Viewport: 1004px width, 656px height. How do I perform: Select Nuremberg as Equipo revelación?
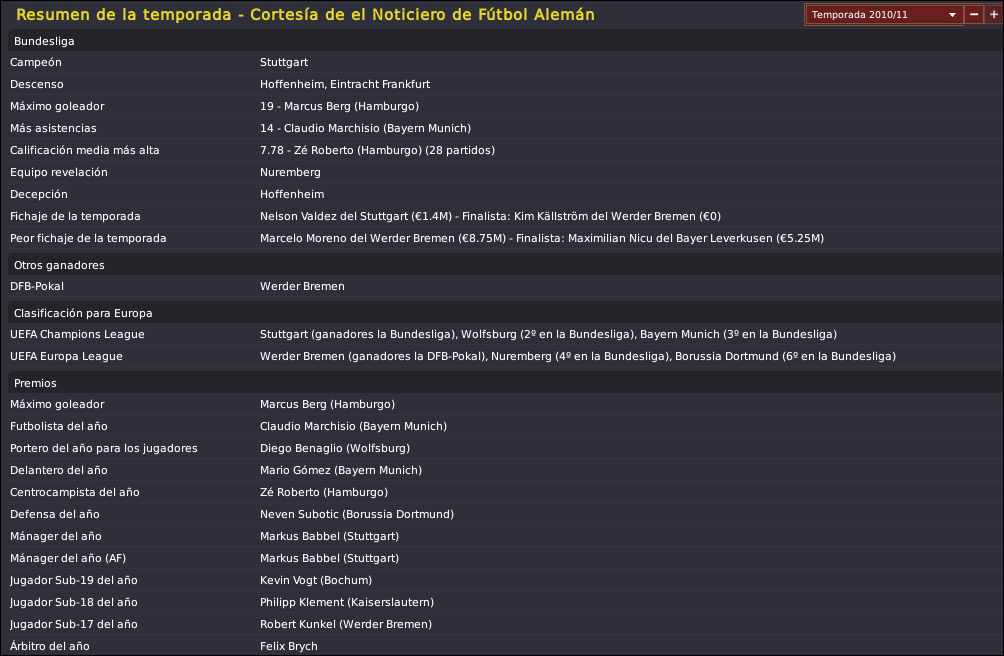click(290, 172)
